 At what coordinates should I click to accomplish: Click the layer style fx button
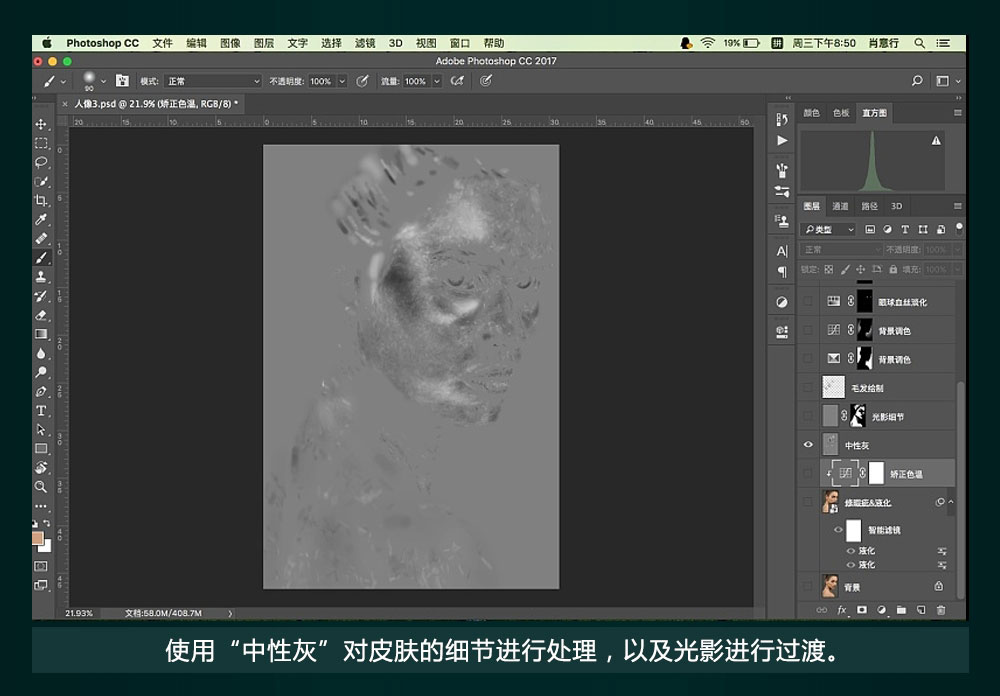[841, 609]
